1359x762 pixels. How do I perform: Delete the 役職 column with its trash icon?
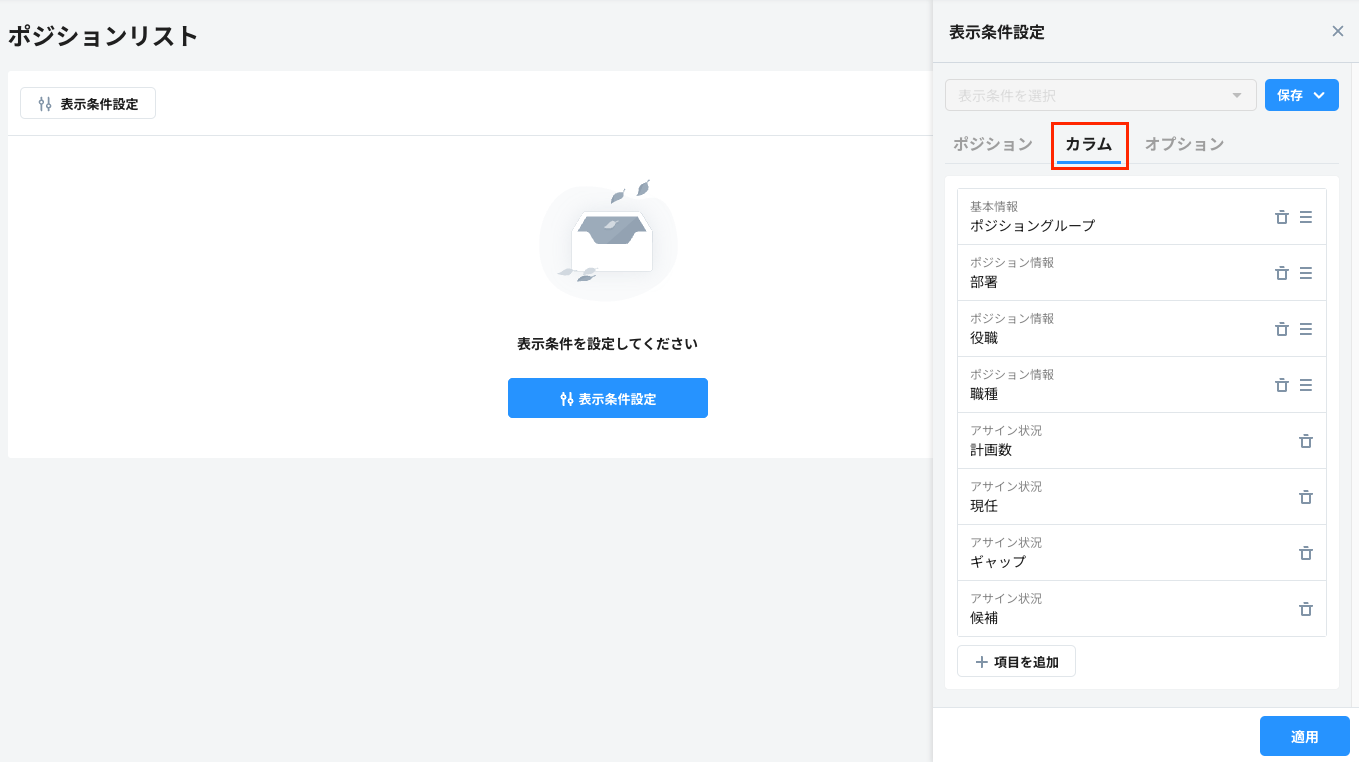(x=1282, y=329)
